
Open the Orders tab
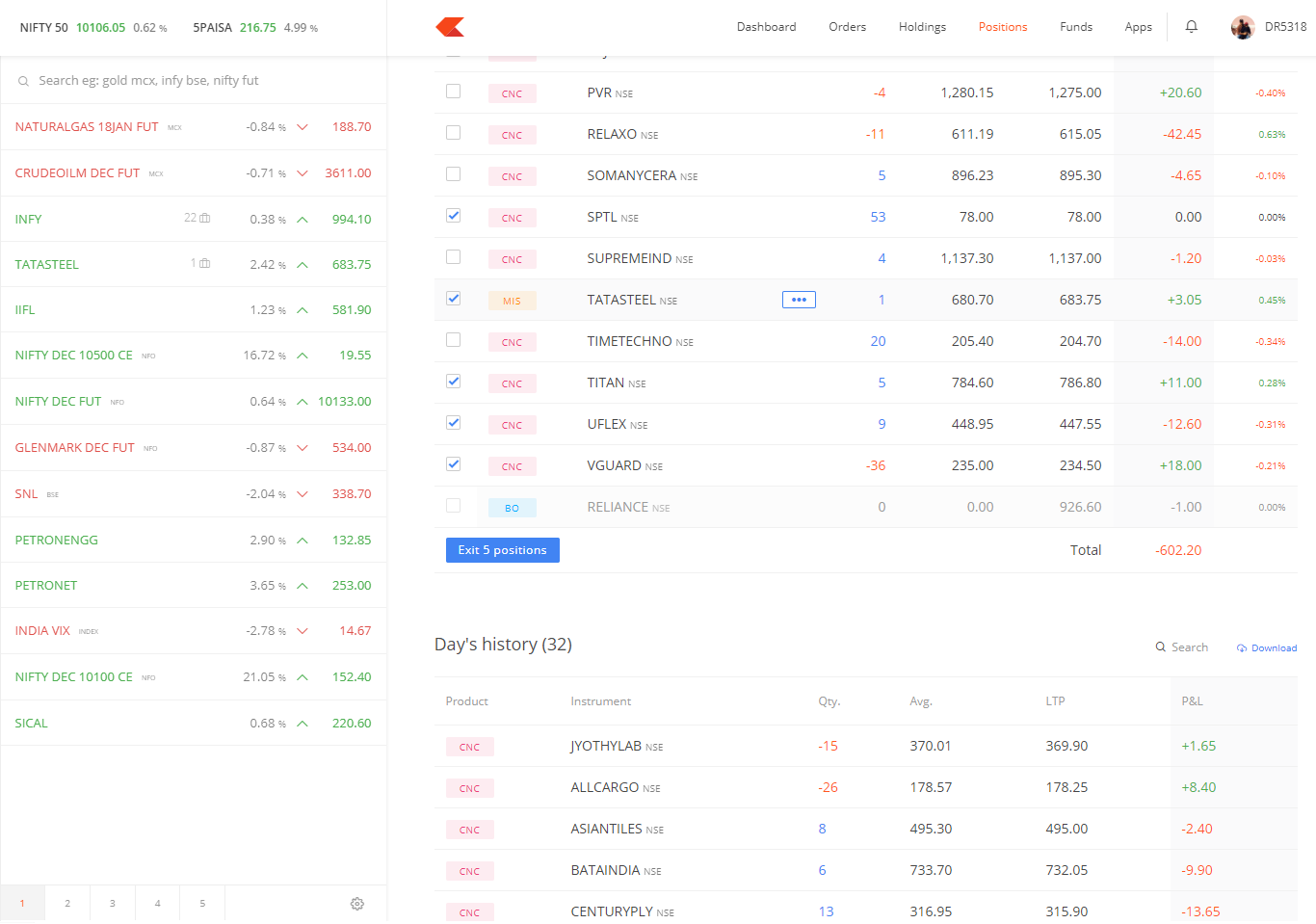[x=848, y=27]
